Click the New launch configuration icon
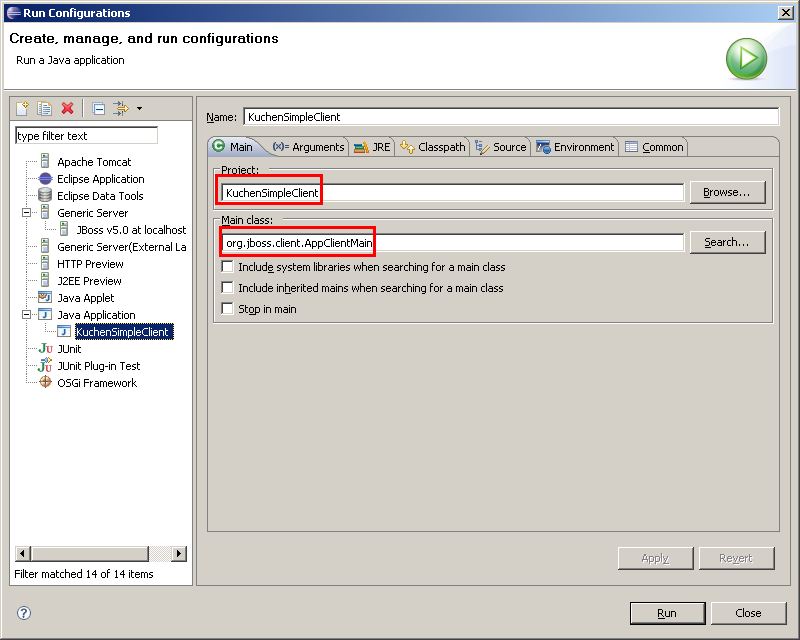The image size is (800, 640). click(x=22, y=108)
